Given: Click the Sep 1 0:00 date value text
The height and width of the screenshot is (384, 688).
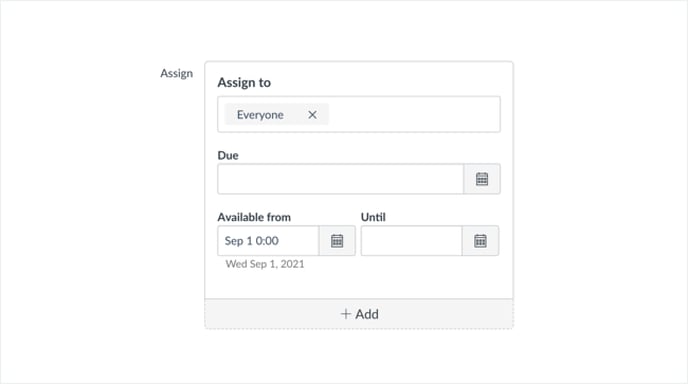Looking at the screenshot, I should coord(251,241).
